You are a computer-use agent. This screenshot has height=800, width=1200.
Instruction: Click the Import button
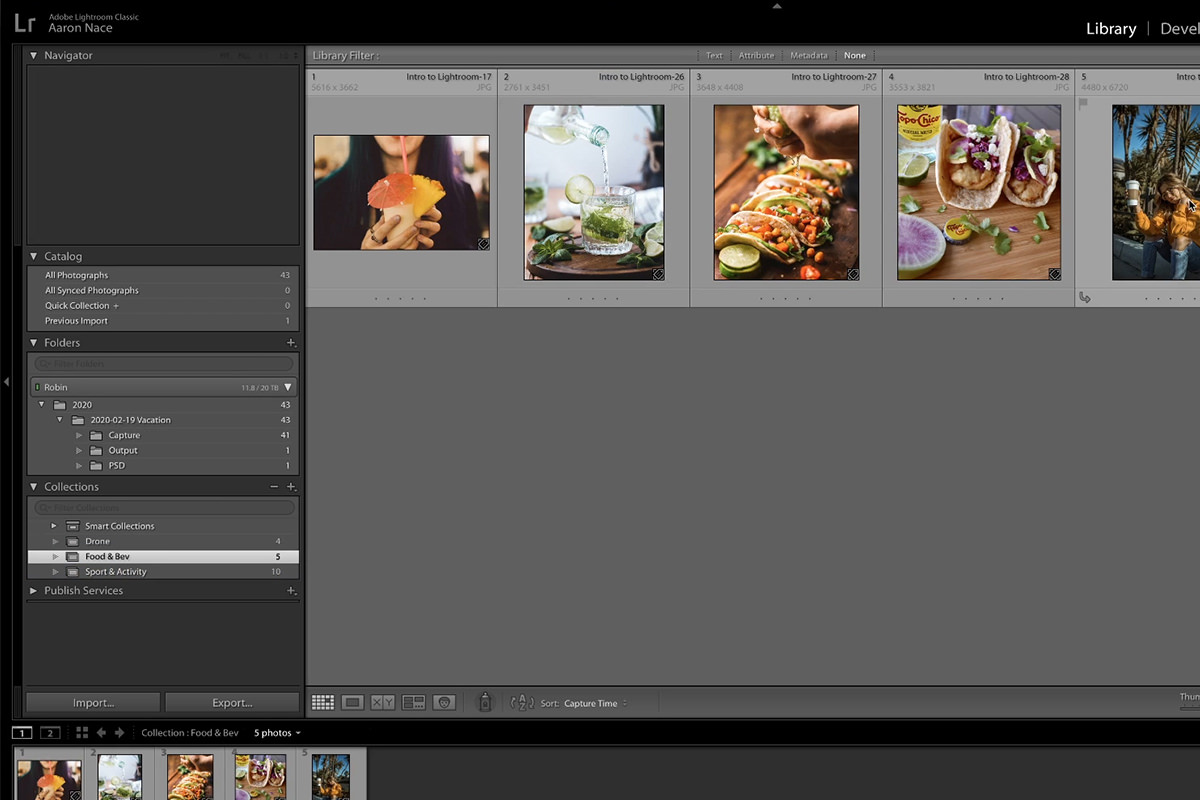pos(92,702)
